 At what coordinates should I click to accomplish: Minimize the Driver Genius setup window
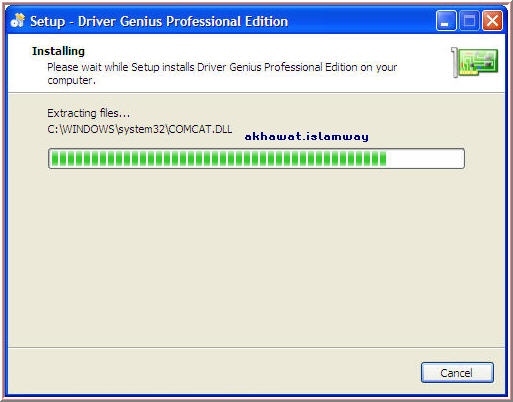[x=446, y=21]
